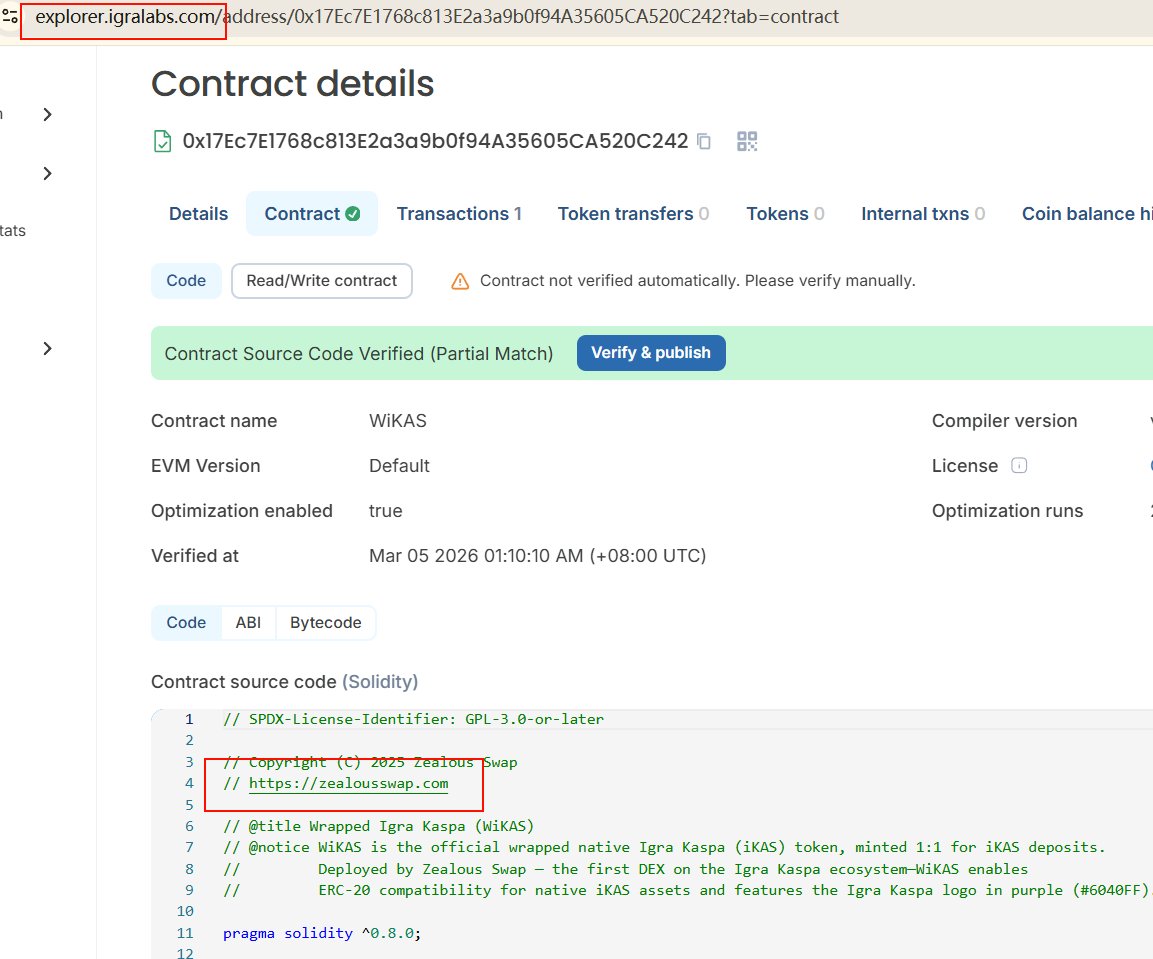Open the zealousswap.com link in the source code

(349, 783)
